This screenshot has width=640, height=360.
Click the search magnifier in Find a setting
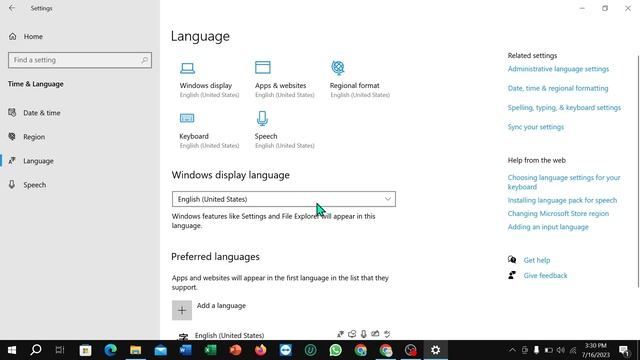tap(144, 60)
